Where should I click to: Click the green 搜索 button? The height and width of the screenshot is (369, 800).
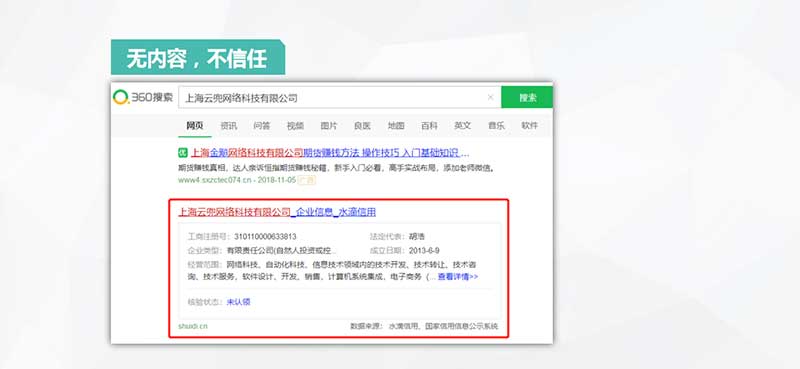[x=527, y=97]
